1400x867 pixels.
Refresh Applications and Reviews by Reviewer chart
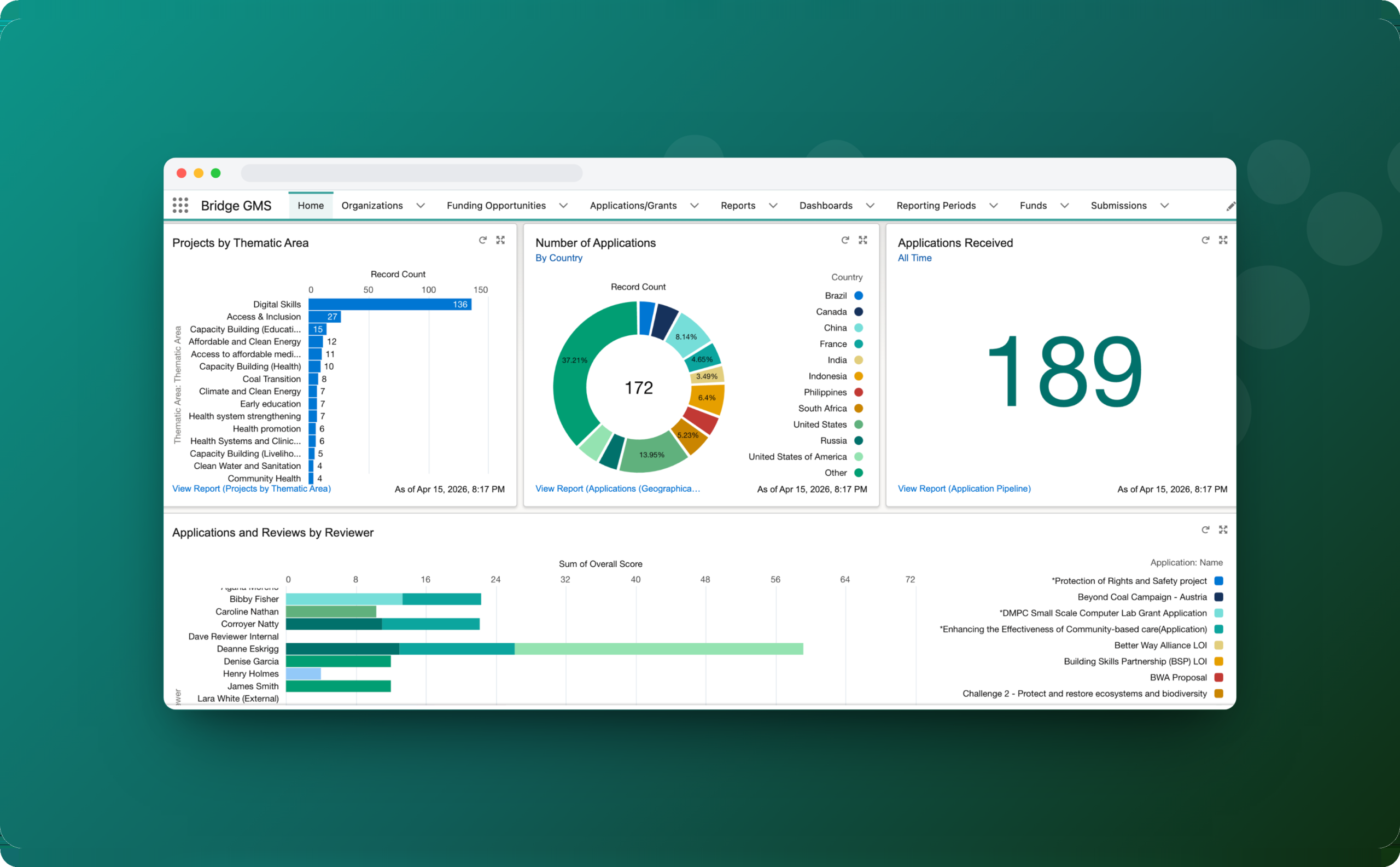point(1206,530)
